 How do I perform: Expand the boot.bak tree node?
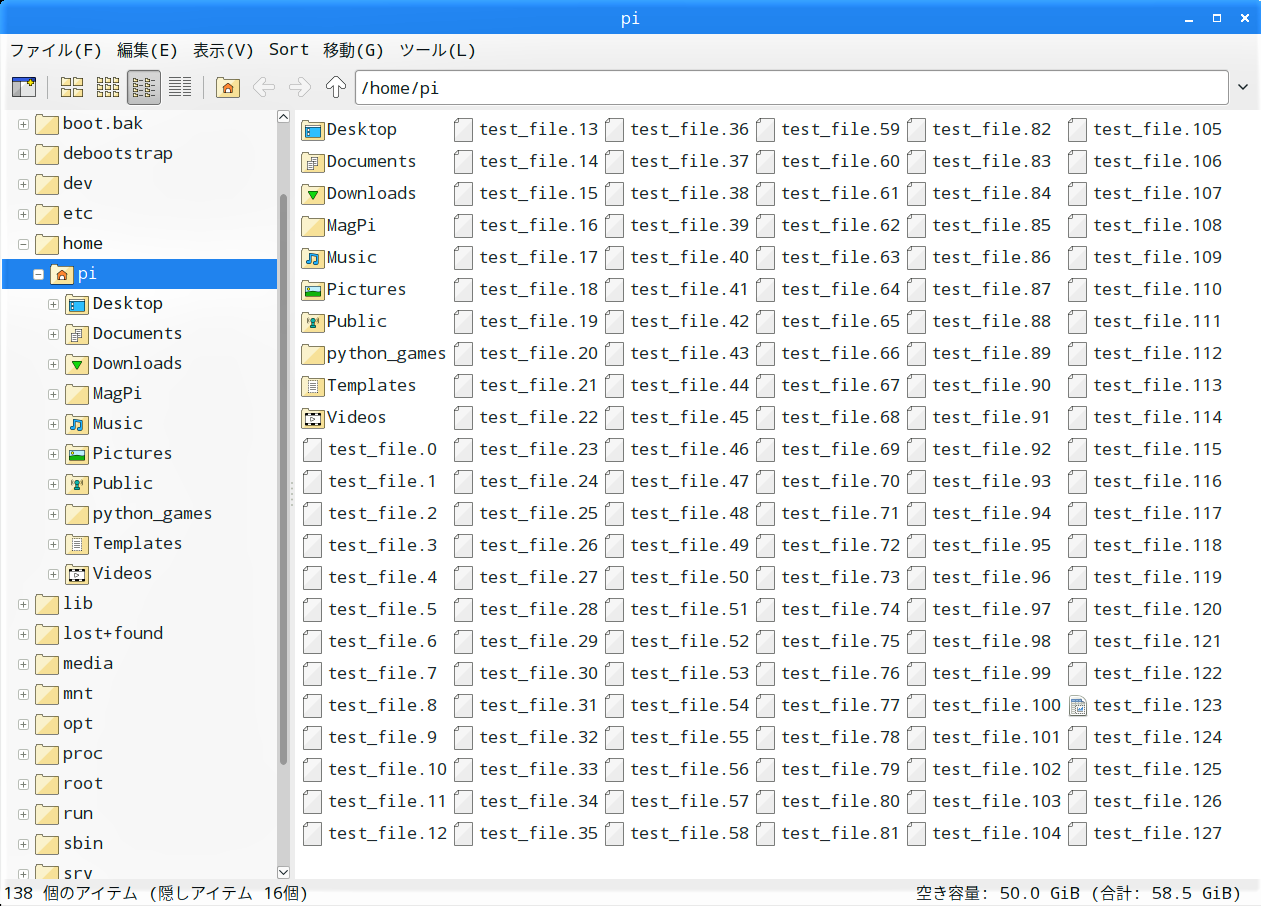click(x=23, y=124)
